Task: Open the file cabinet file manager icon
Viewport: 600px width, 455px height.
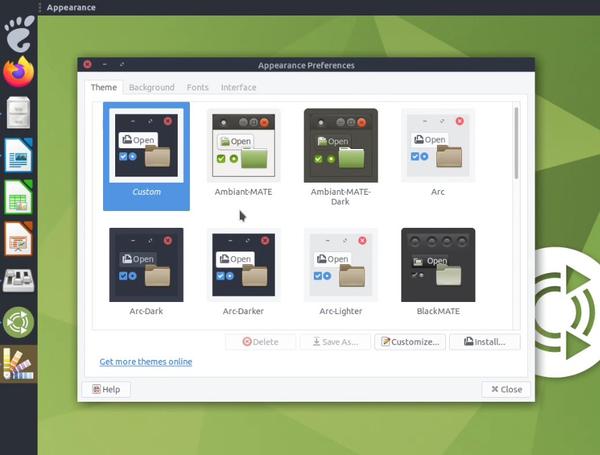Action: (18, 112)
